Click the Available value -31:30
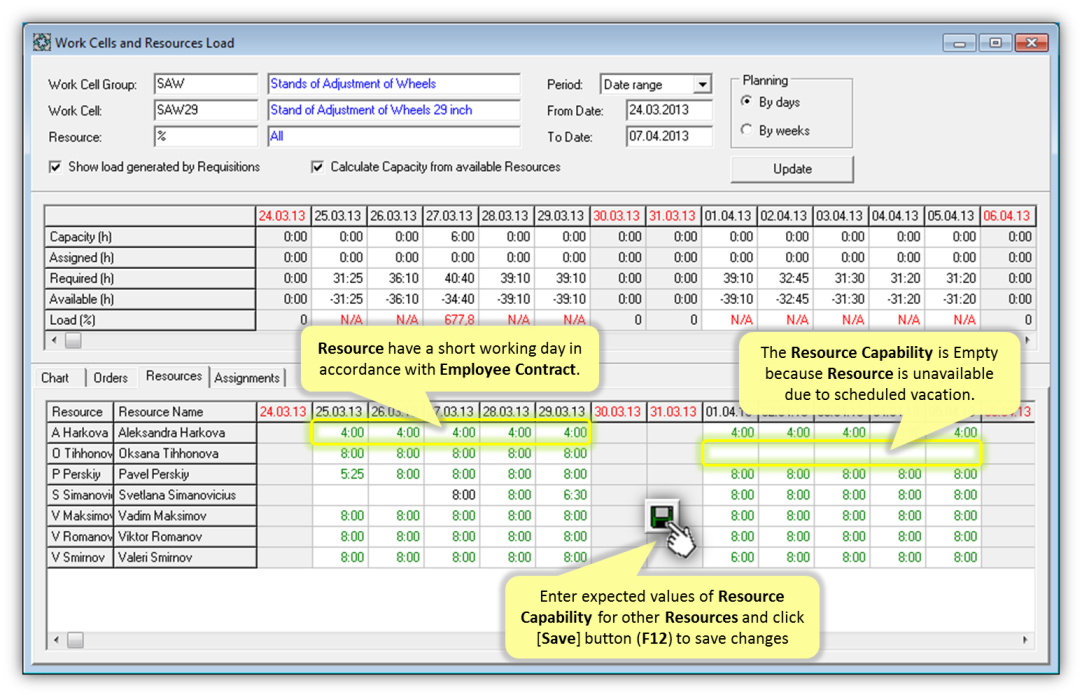This screenshot has width=1082, height=697. (840, 299)
